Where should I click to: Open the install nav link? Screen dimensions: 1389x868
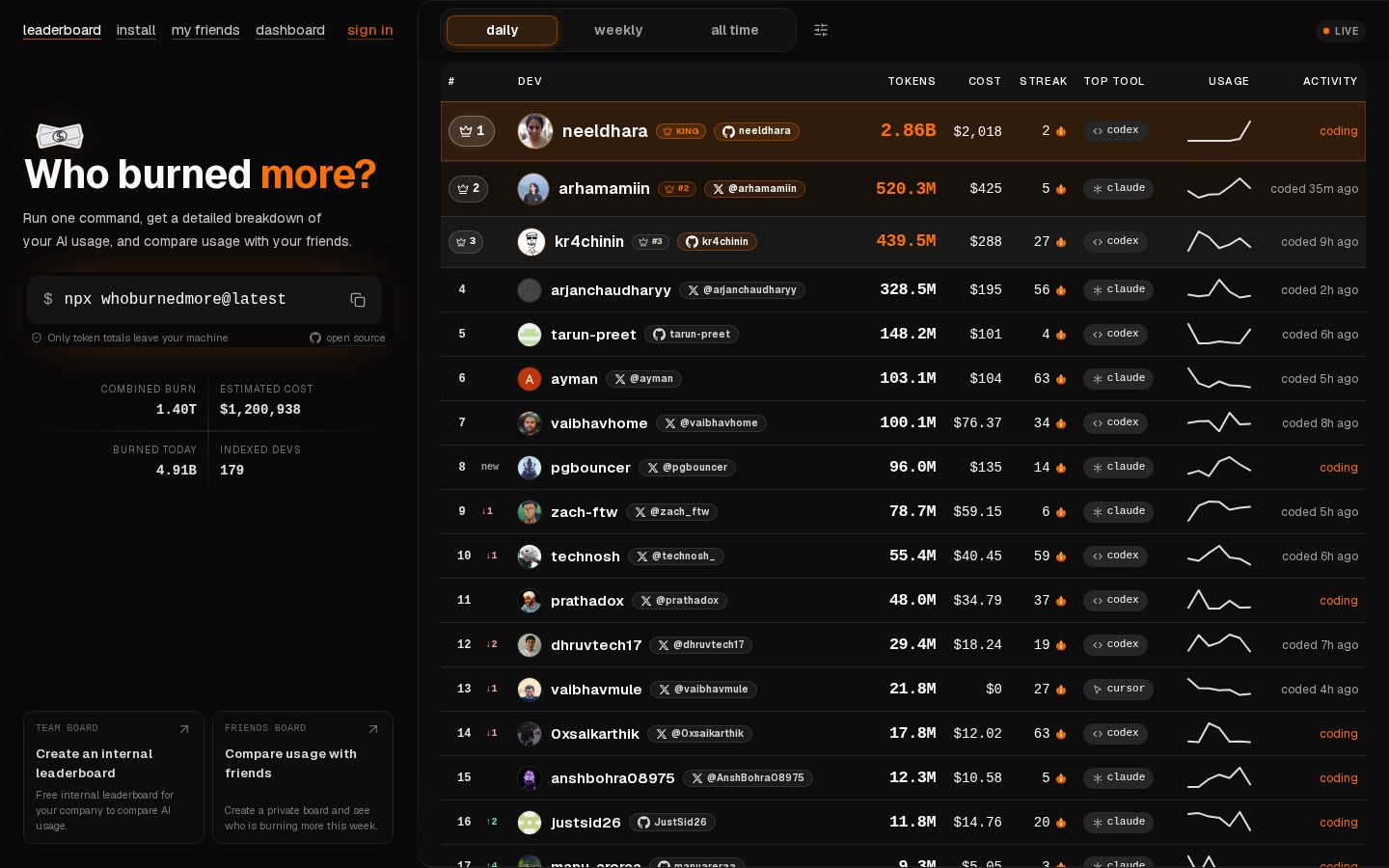(x=136, y=31)
